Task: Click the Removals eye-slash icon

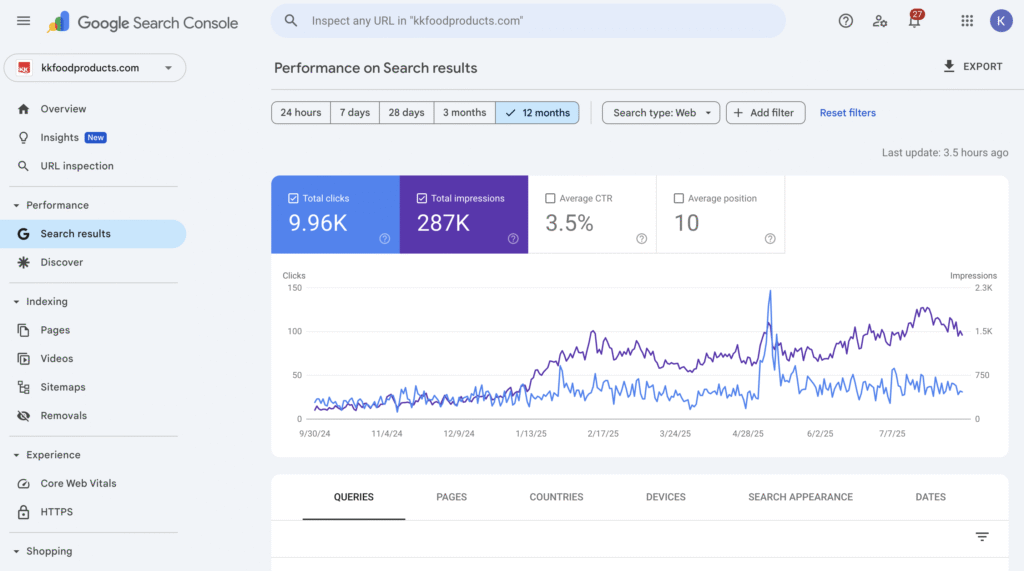Action: coord(24,416)
